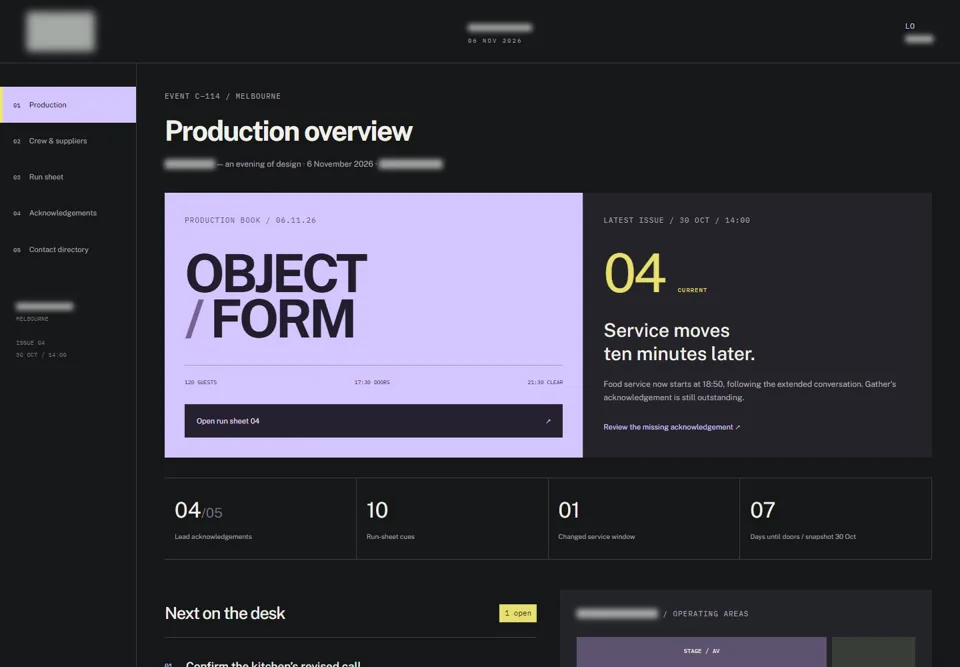
Task: Click the 120 GUESTS label
Action: click(x=200, y=382)
